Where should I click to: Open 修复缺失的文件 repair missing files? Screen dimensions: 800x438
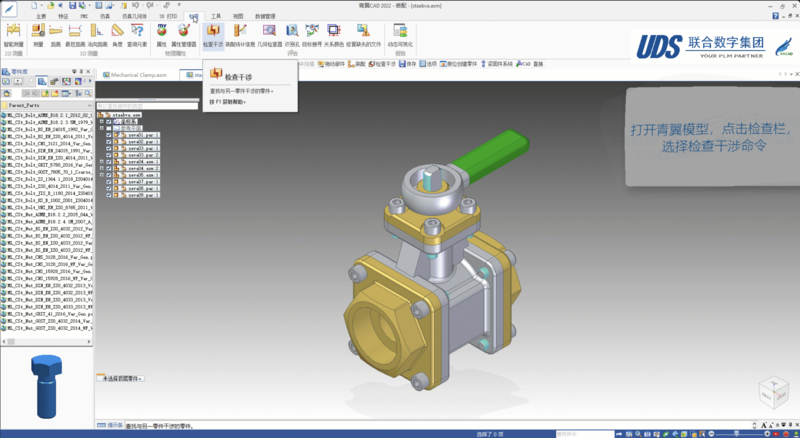pos(363,35)
